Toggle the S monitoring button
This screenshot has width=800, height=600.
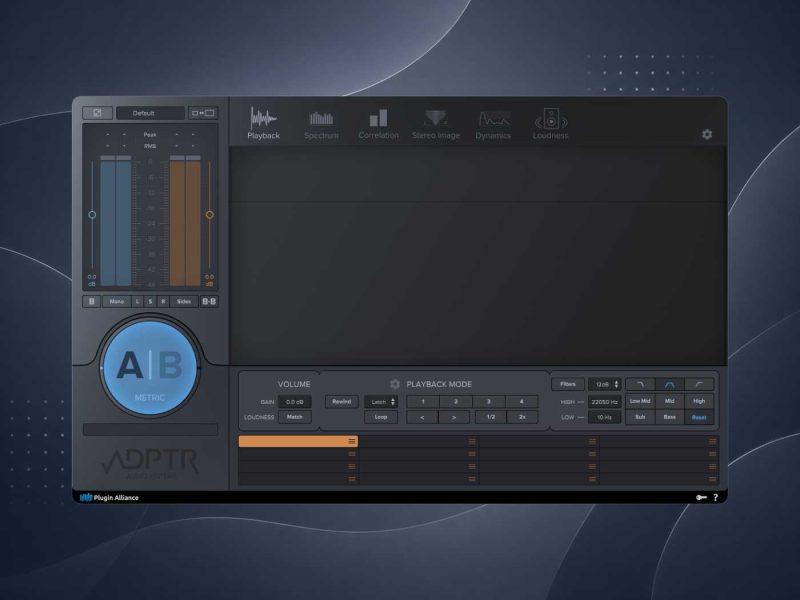[x=150, y=302]
